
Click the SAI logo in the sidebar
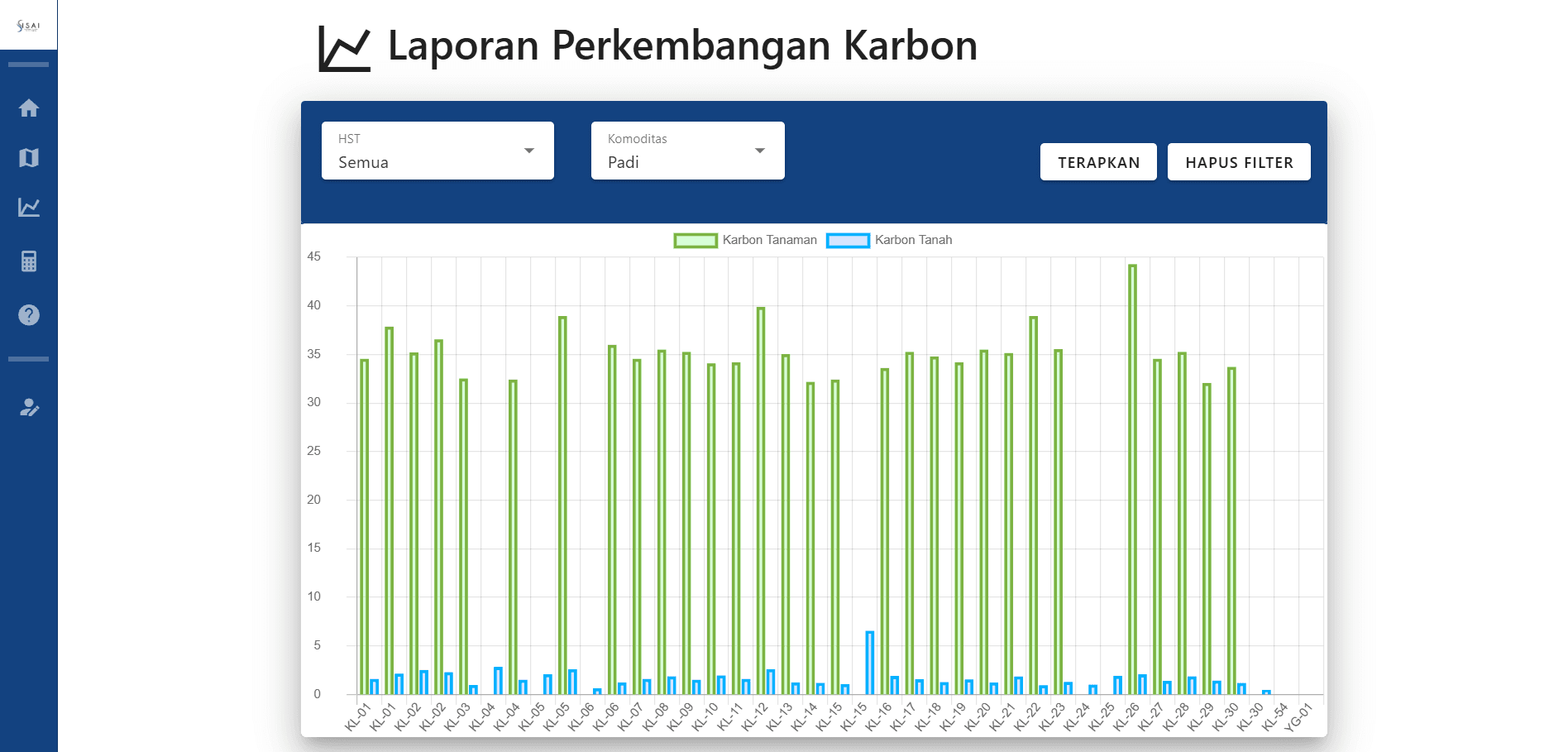point(28,26)
